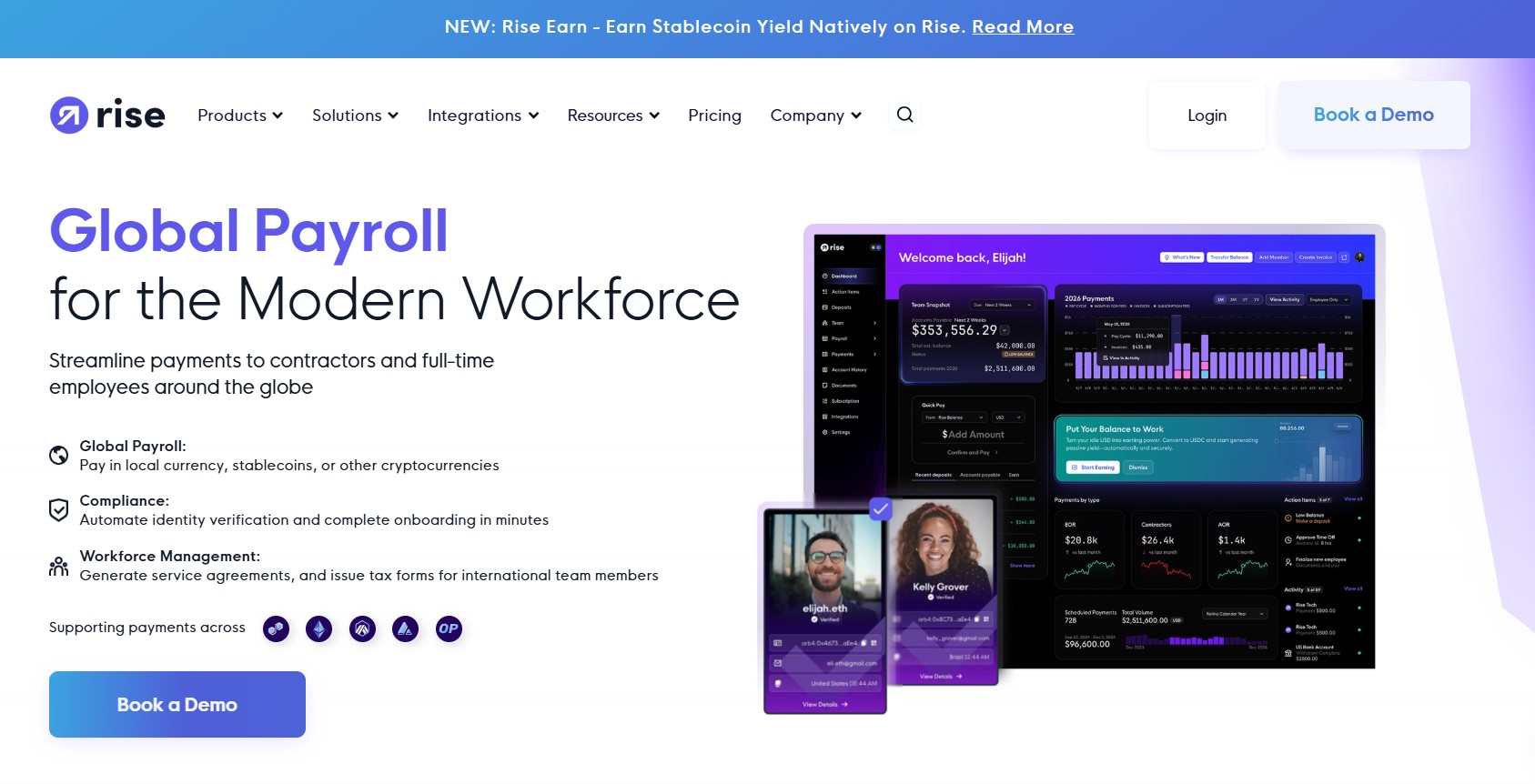The width and height of the screenshot is (1535, 784).
Task: Click the 2026 Payments bar chart
Action: pos(1209,355)
